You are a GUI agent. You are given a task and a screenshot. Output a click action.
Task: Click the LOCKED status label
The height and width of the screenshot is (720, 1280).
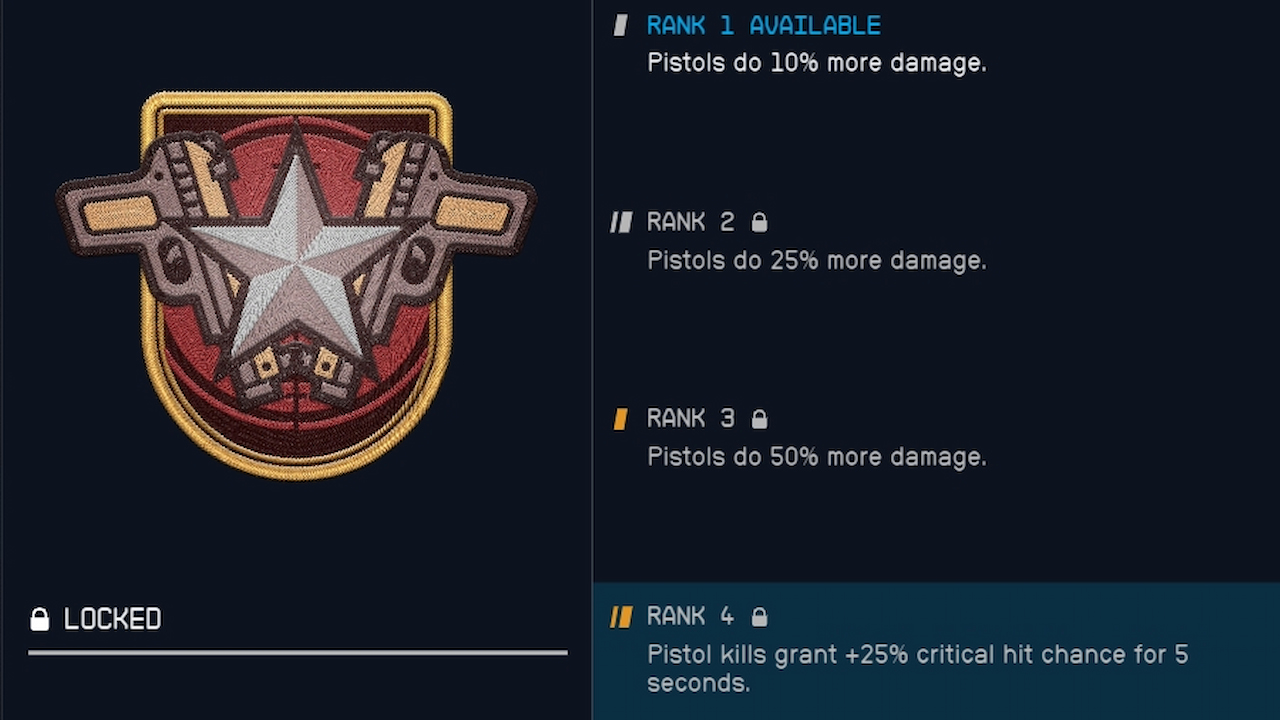(x=112, y=619)
